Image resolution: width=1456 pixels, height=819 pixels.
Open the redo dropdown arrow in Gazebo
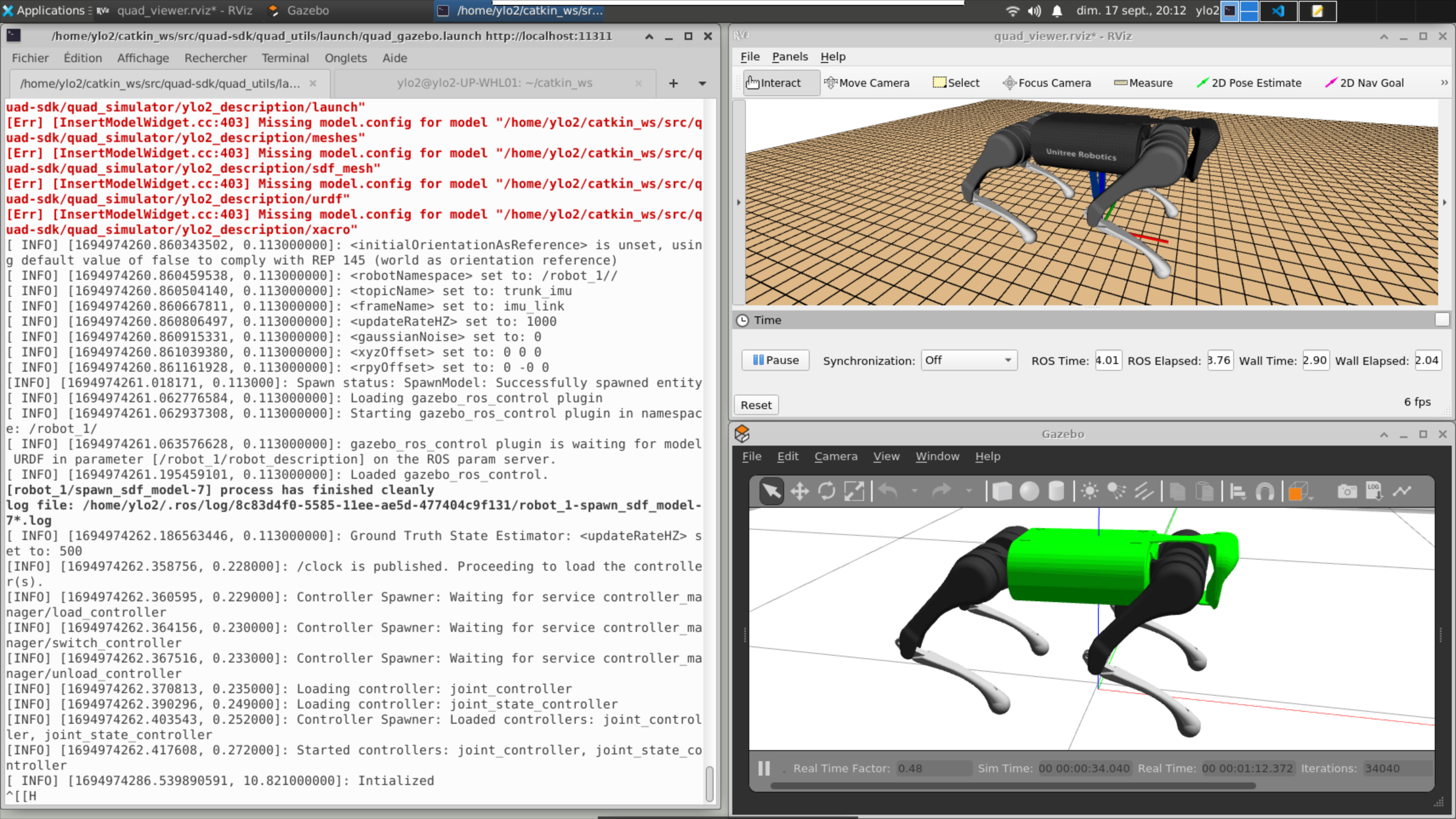pos(968,491)
